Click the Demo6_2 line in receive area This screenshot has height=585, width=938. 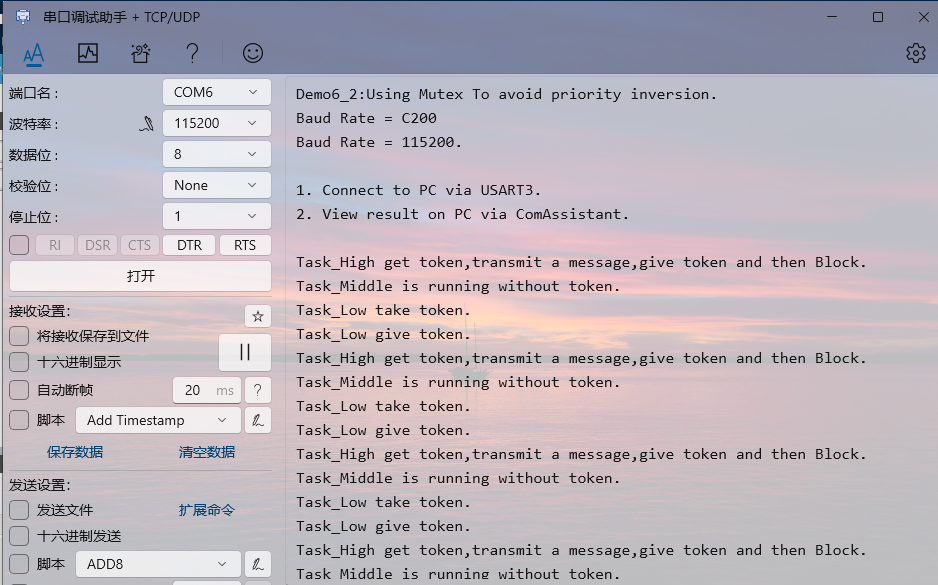coord(506,95)
